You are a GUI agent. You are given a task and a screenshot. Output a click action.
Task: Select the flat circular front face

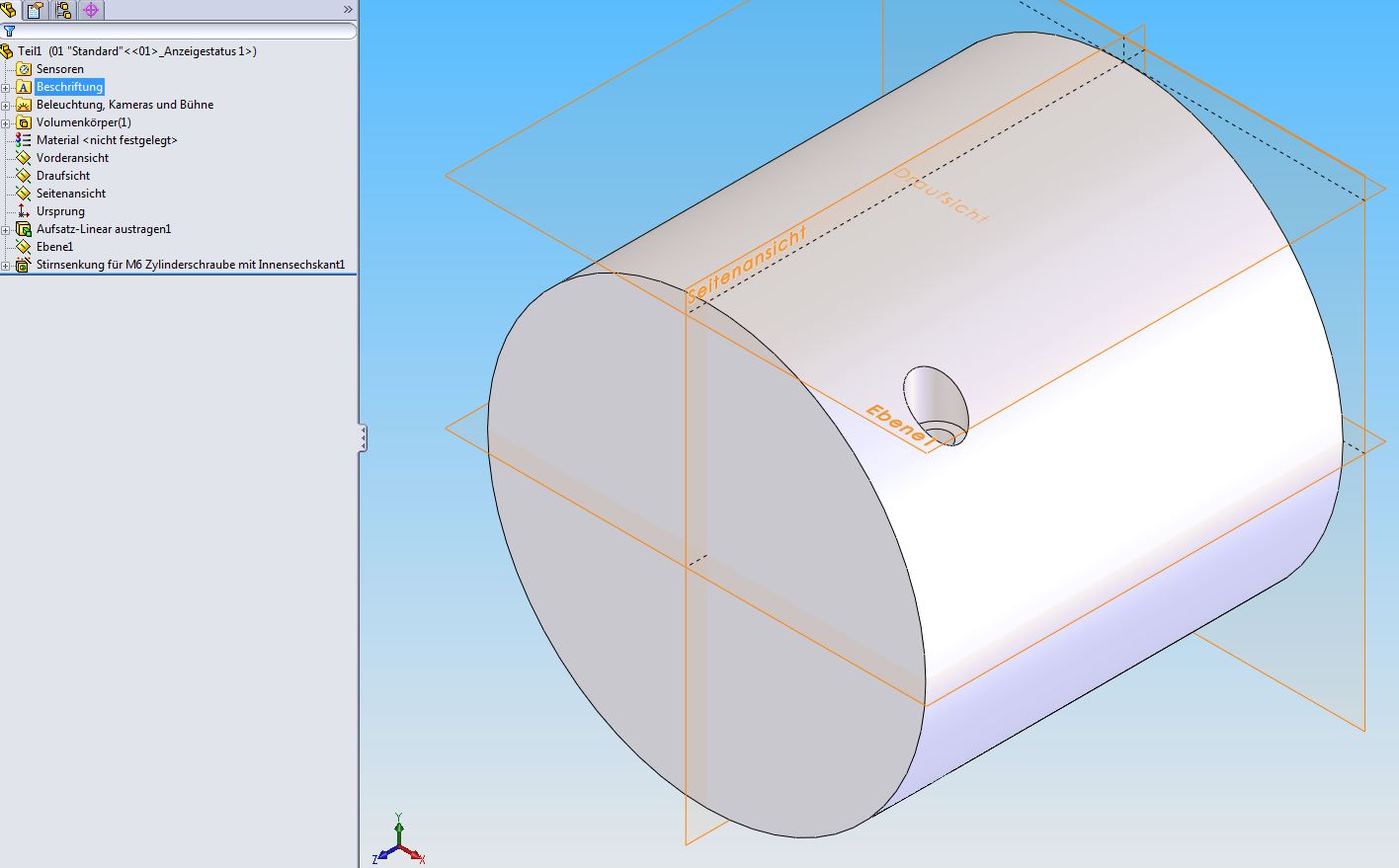pyautogui.click(x=706, y=555)
